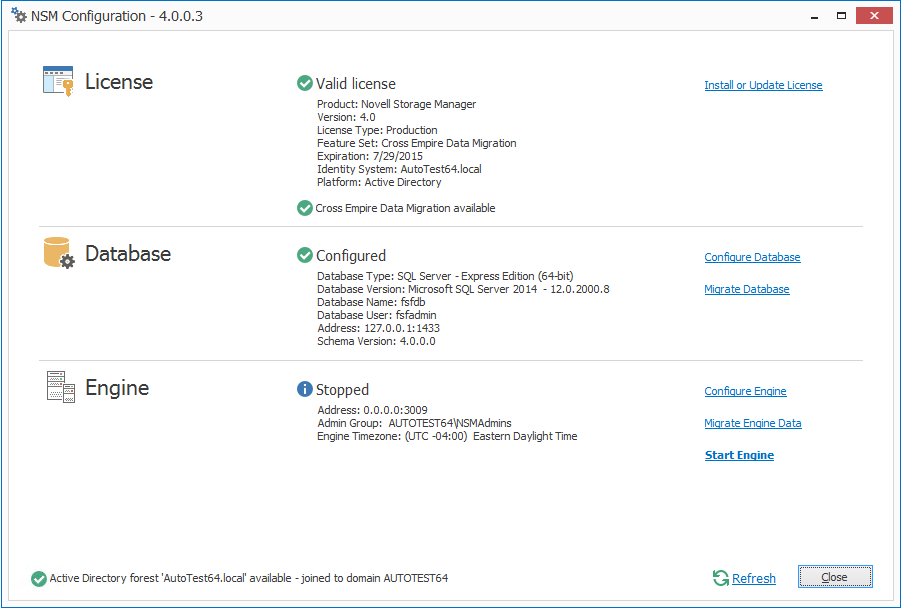
Task: Click the License section key icon
Action: coord(58,81)
